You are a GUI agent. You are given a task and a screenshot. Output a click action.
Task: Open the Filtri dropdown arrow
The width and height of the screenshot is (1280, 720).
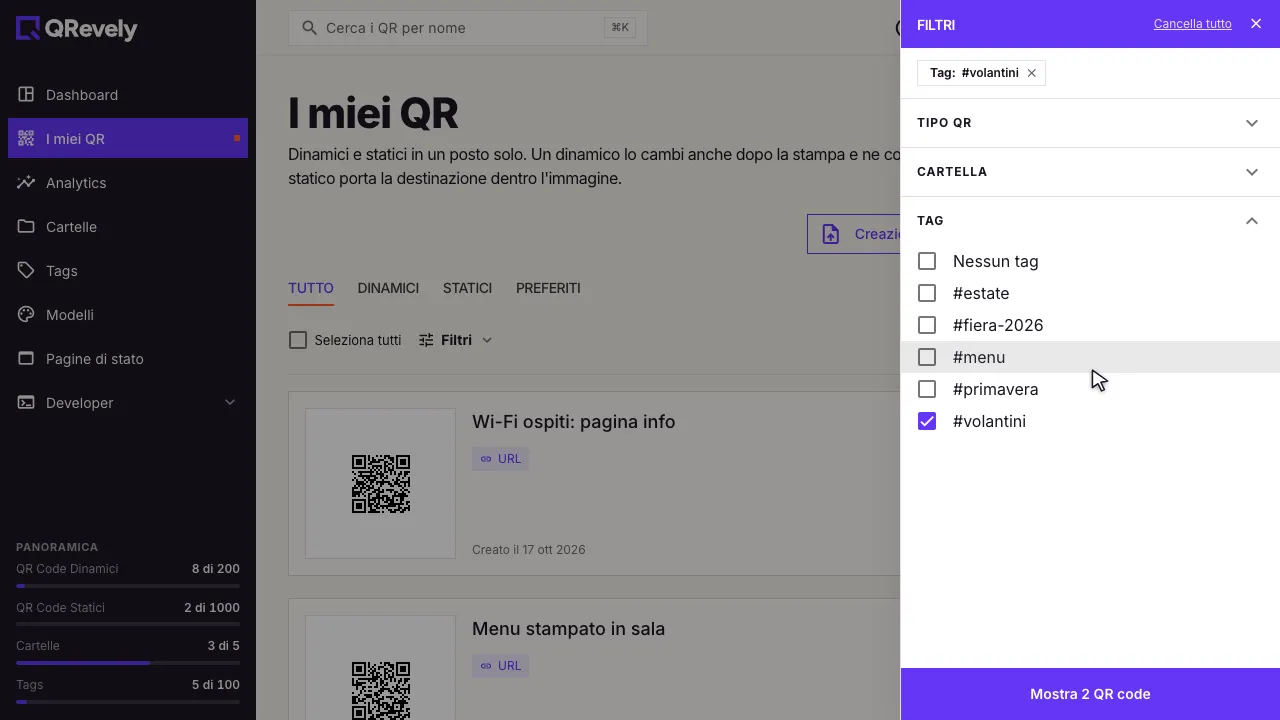[487, 340]
